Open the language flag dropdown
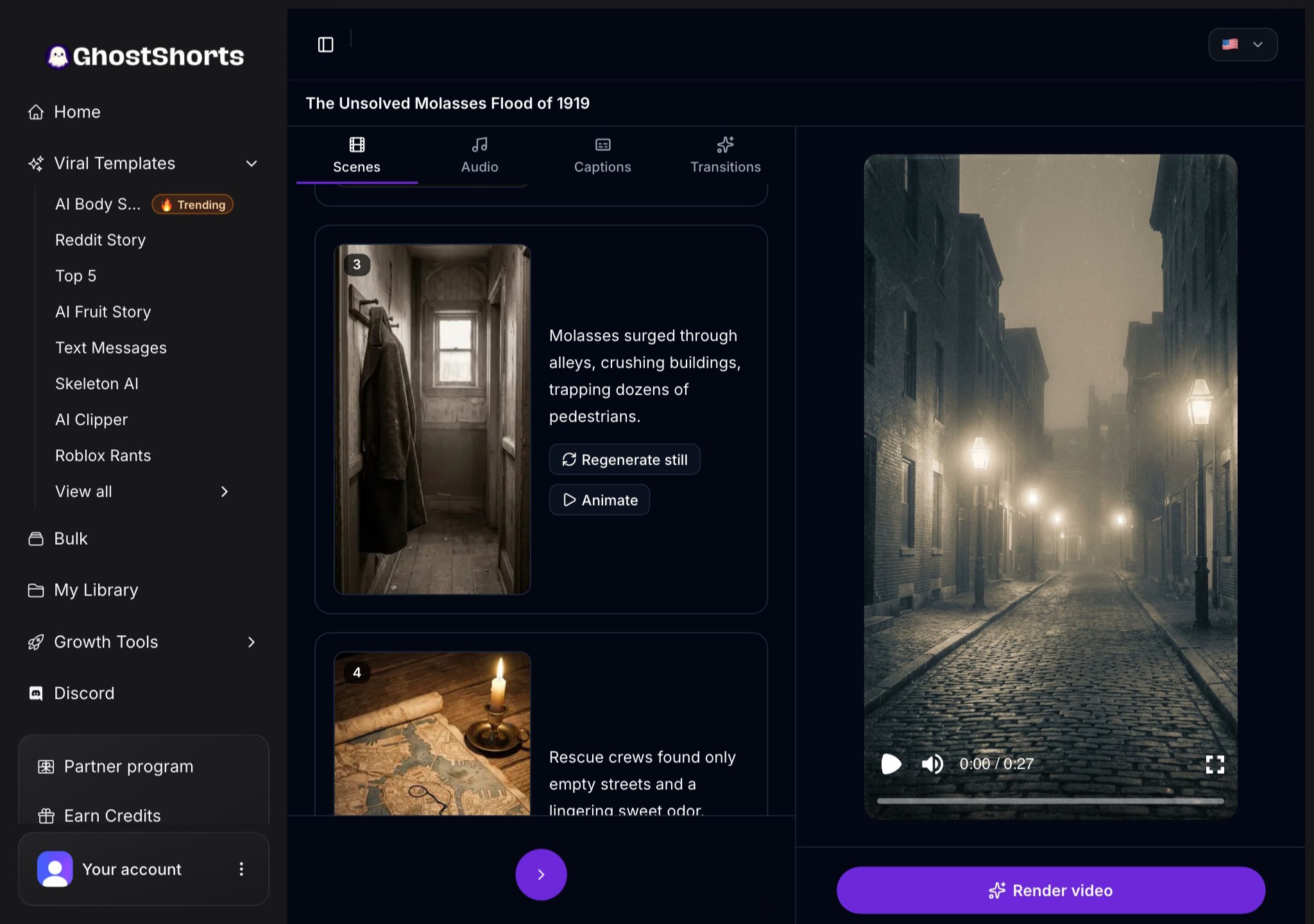Viewport: 1314px width, 924px height. point(1243,44)
